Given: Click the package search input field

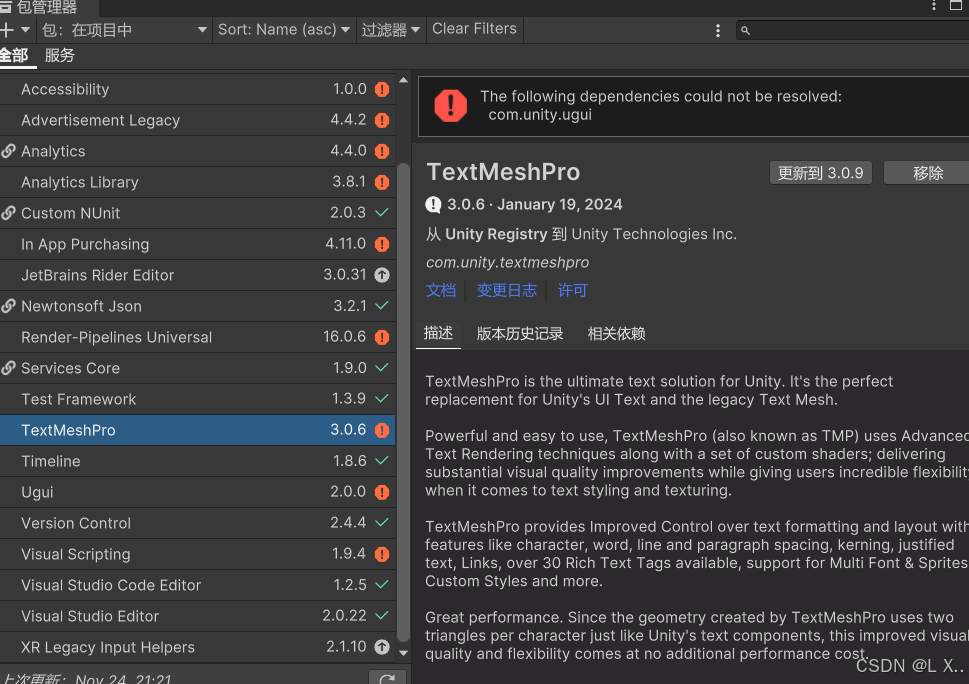Looking at the screenshot, I should pyautogui.click(x=853, y=30).
